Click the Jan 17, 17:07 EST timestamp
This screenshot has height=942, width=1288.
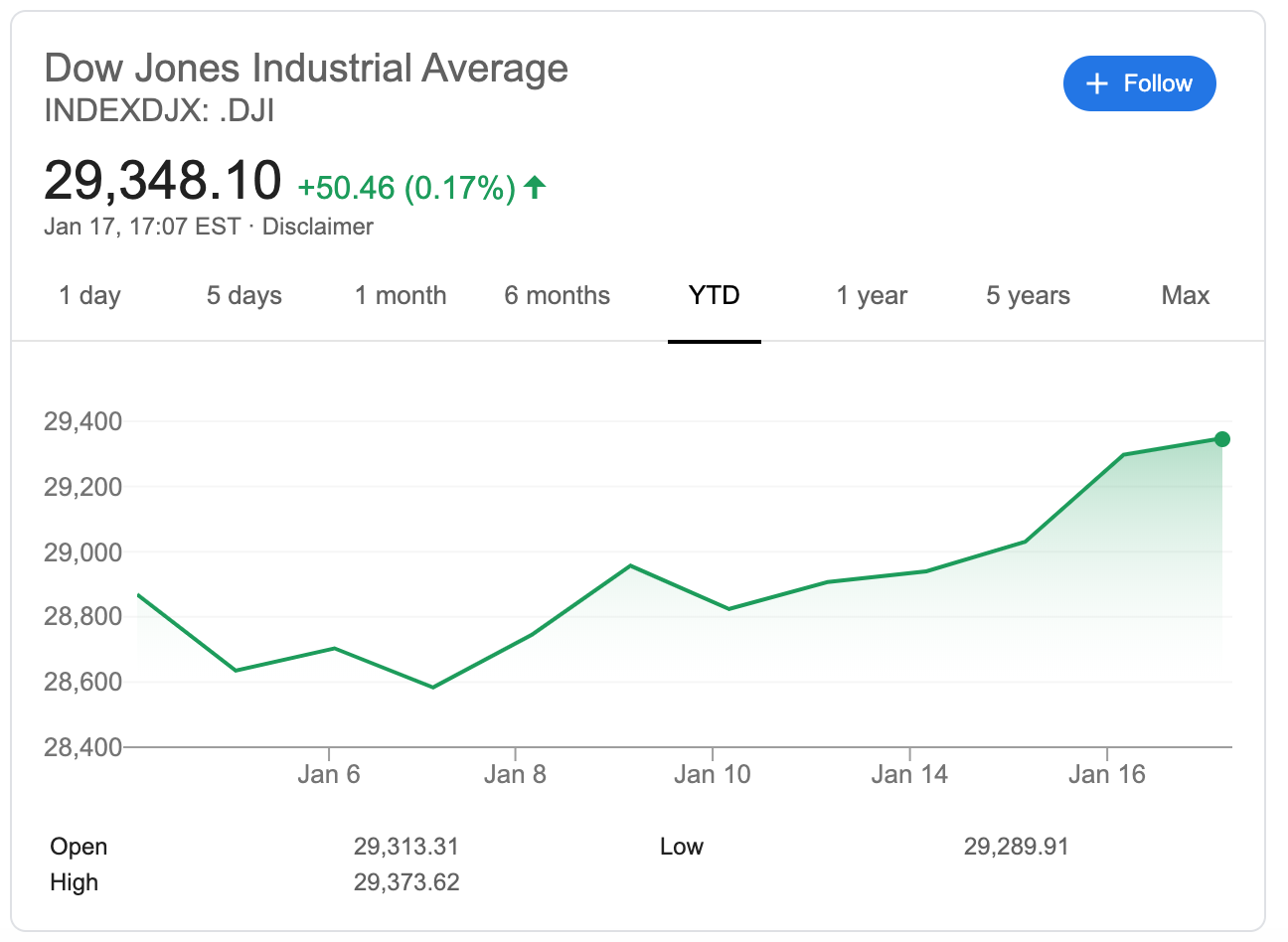coord(142,227)
